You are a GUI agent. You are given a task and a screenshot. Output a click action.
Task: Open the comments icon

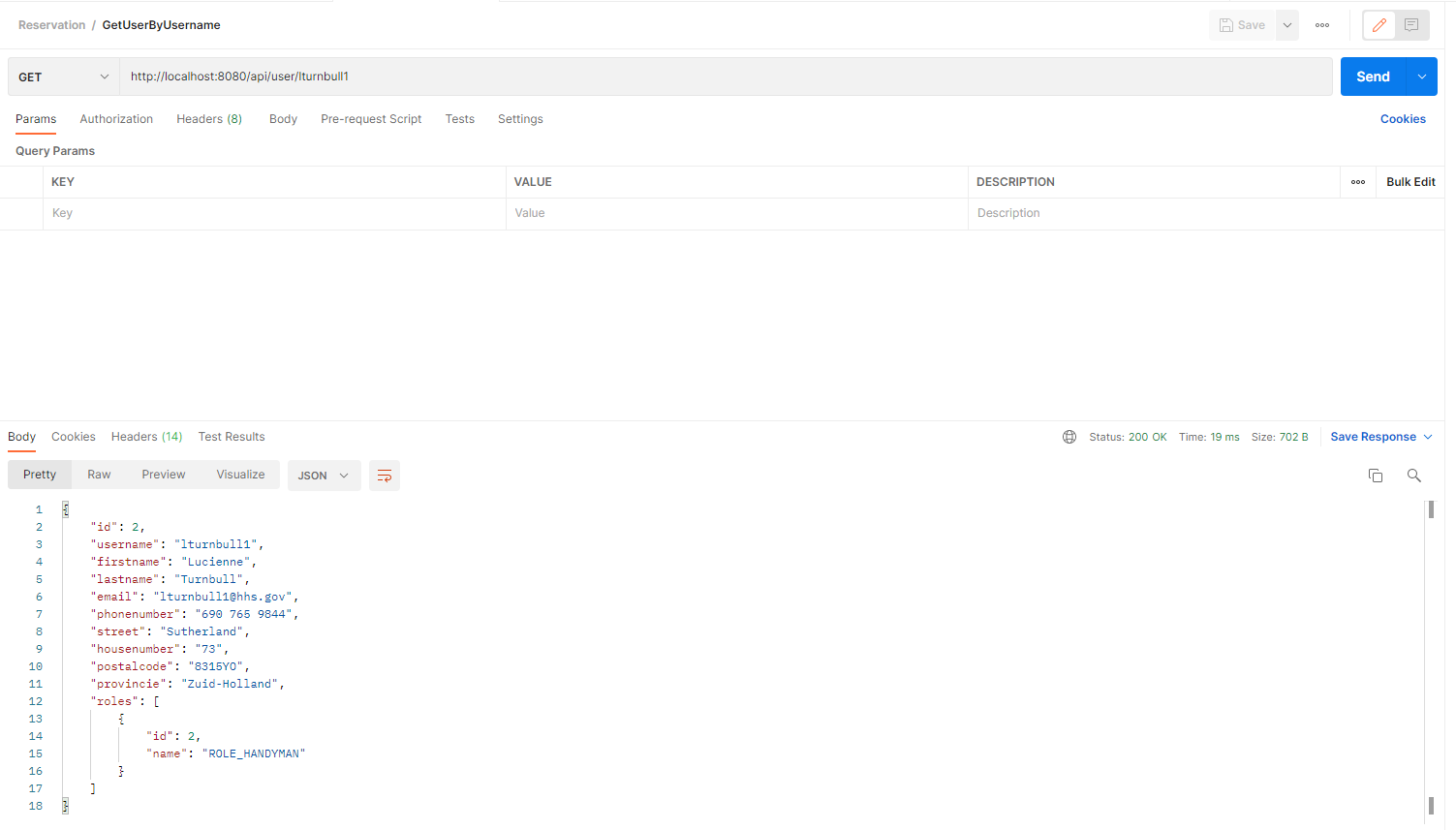click(x=1411, y=25)
